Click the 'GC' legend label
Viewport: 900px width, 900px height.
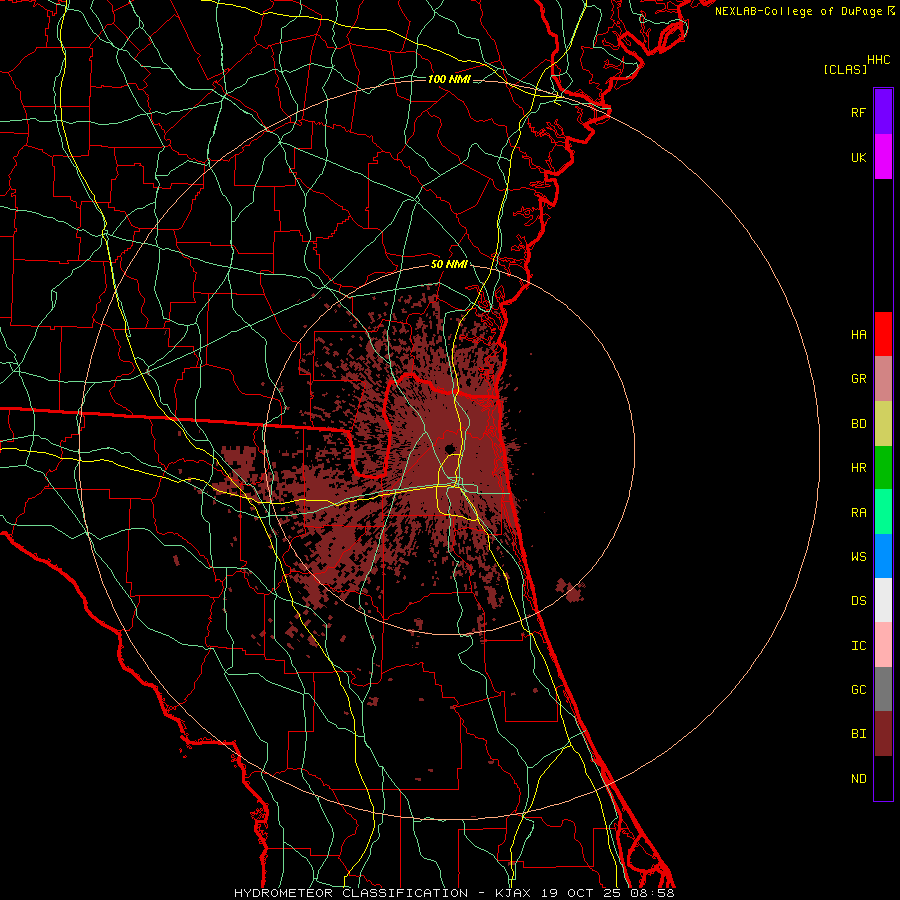click(858, 689)
